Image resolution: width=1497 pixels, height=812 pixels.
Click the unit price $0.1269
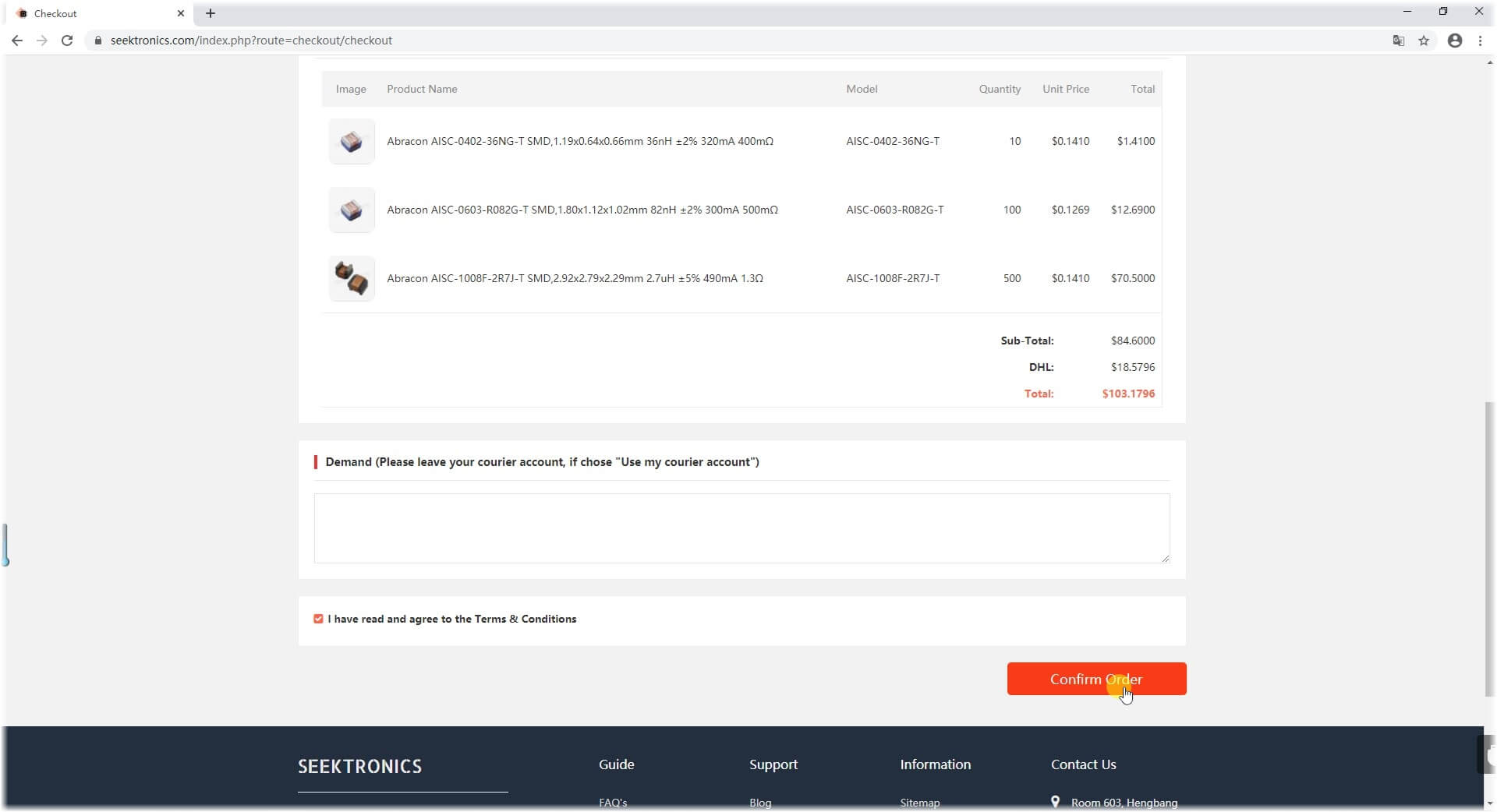tap(1071, 210)
